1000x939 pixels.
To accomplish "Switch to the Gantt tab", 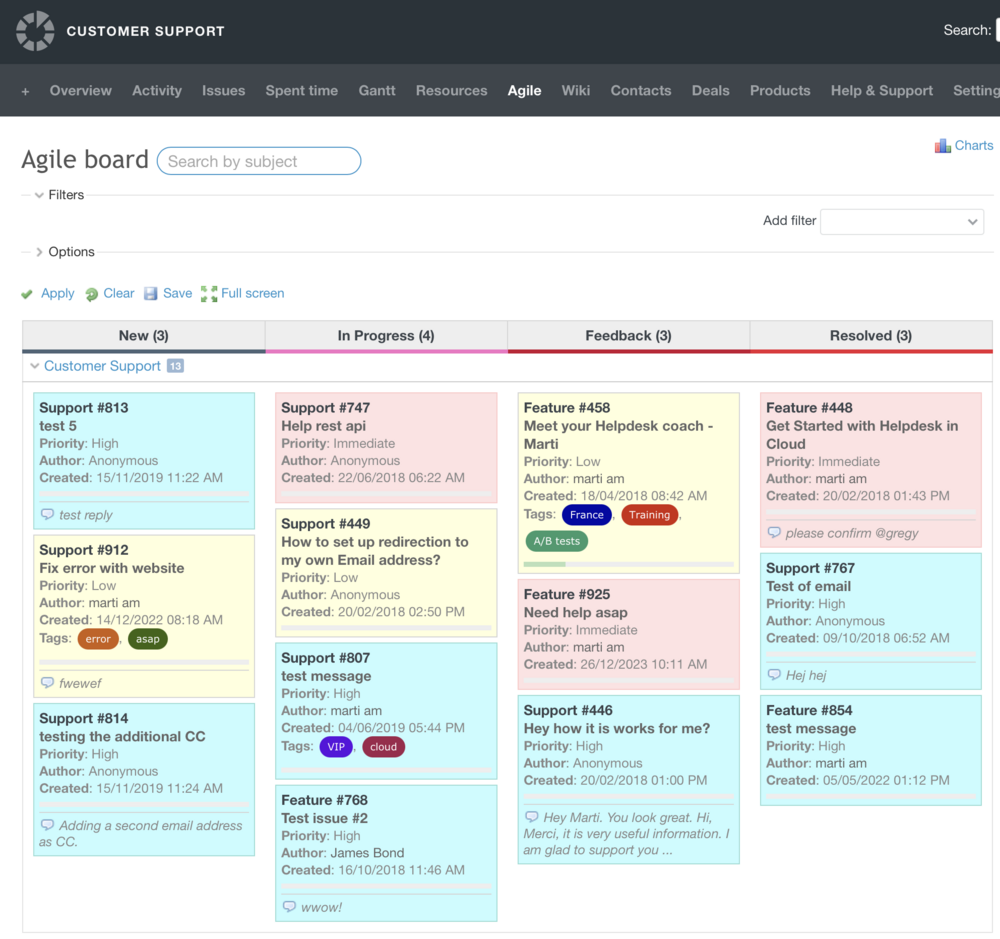I will pyautogui.click(x=377, y=90).
